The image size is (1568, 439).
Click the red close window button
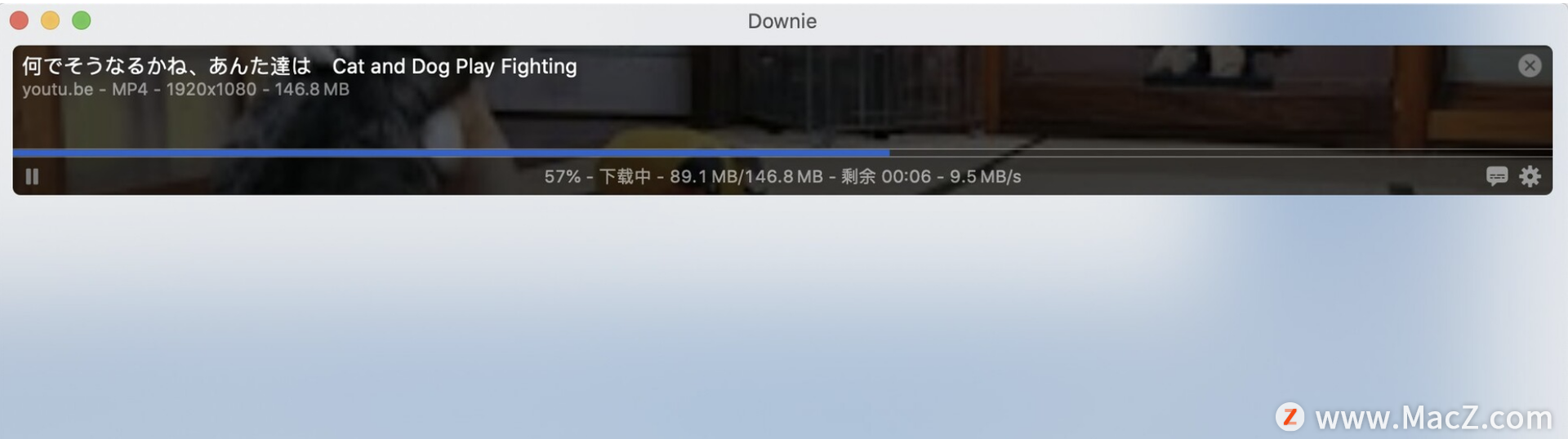pos(20,20)
